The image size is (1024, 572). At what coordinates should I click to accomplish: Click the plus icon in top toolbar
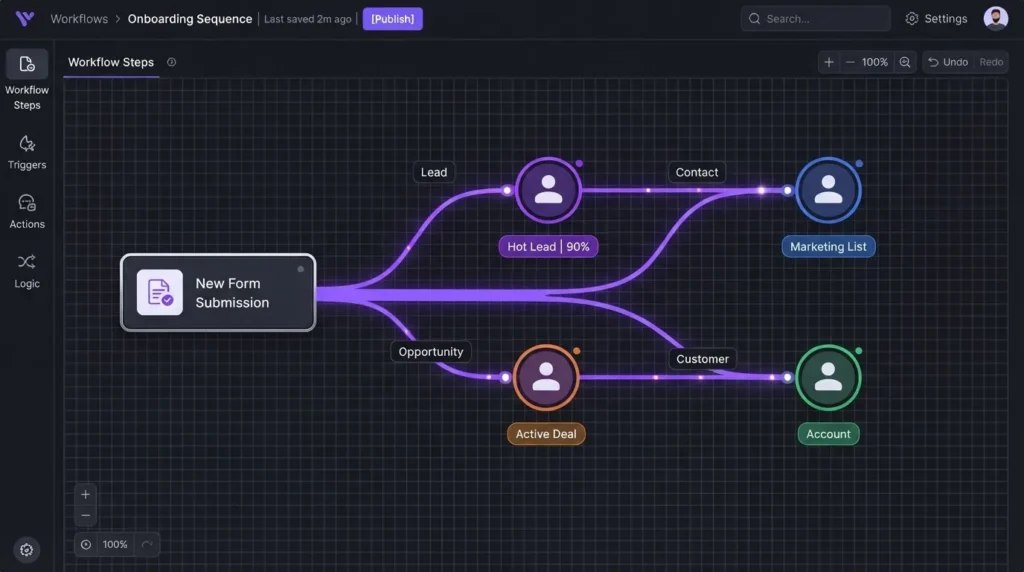click(829, 62)
